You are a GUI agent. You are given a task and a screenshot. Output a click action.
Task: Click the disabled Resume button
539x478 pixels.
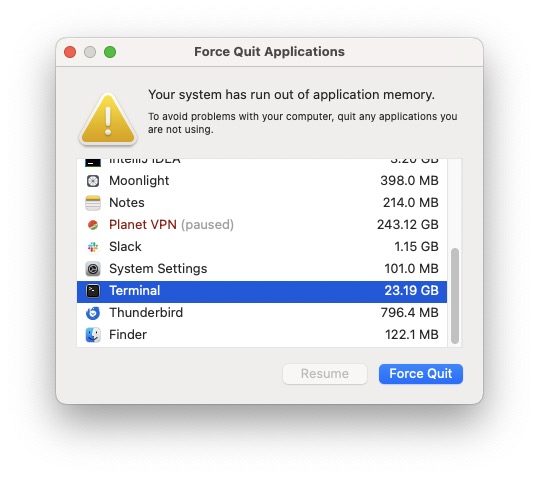(x=324, y=374)
